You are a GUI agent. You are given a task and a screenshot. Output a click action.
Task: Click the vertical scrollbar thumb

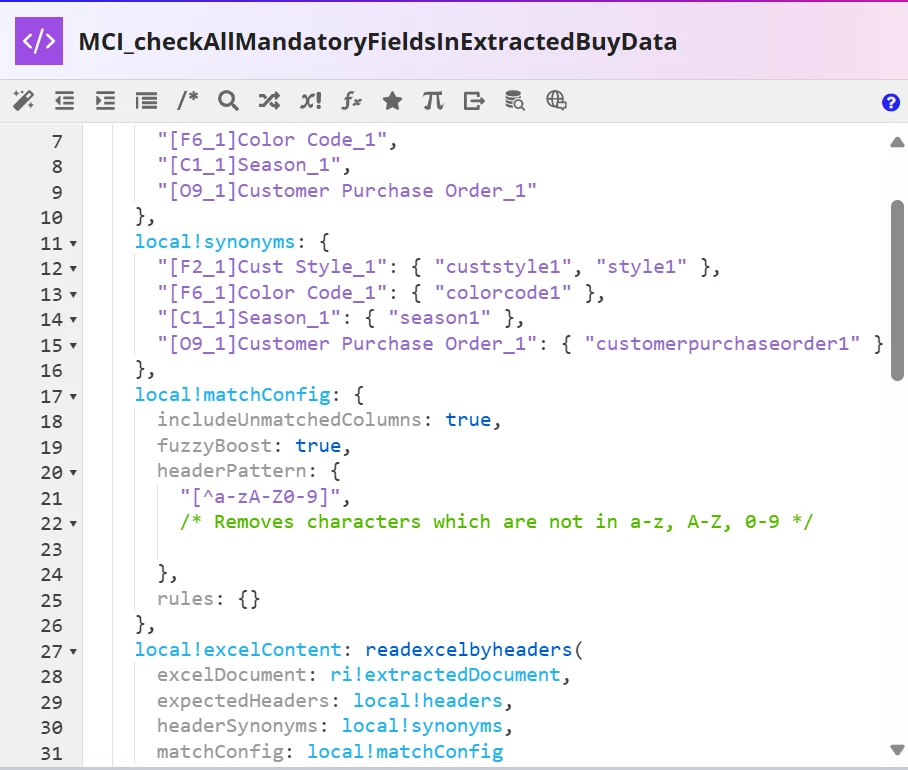(897, 291)
